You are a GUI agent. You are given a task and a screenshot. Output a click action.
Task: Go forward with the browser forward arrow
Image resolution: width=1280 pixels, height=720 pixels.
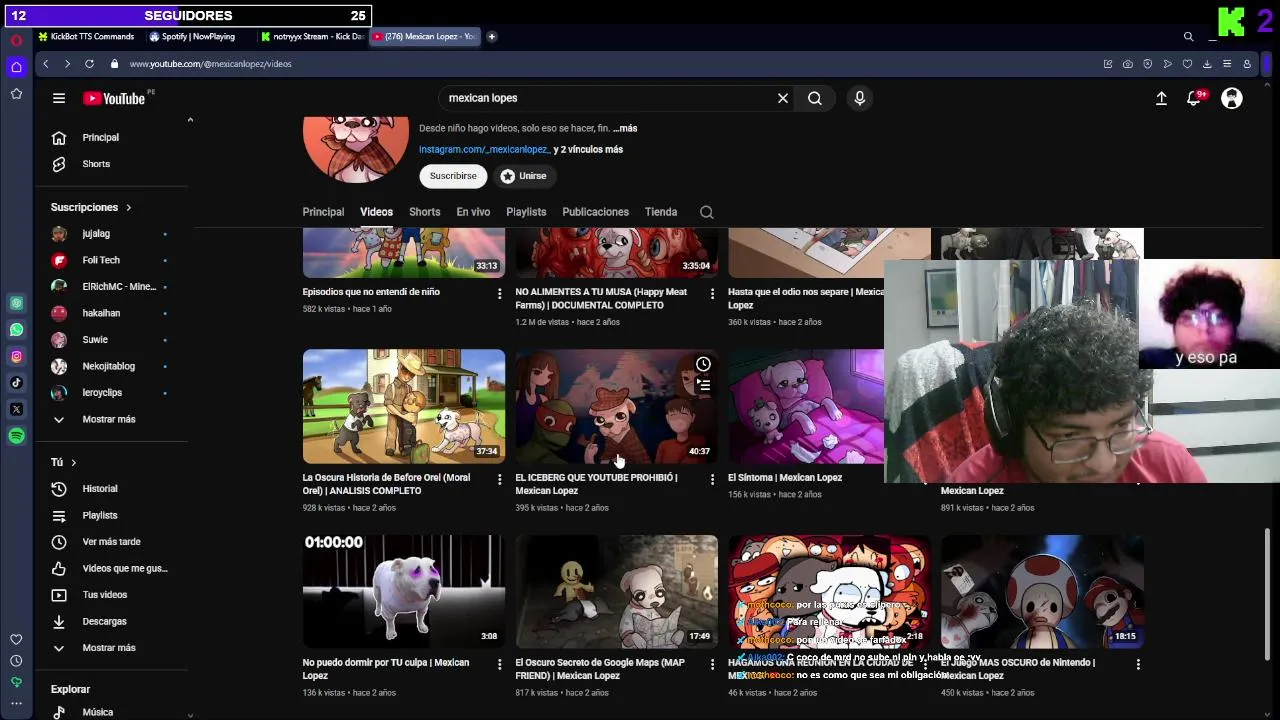[67, 64]
